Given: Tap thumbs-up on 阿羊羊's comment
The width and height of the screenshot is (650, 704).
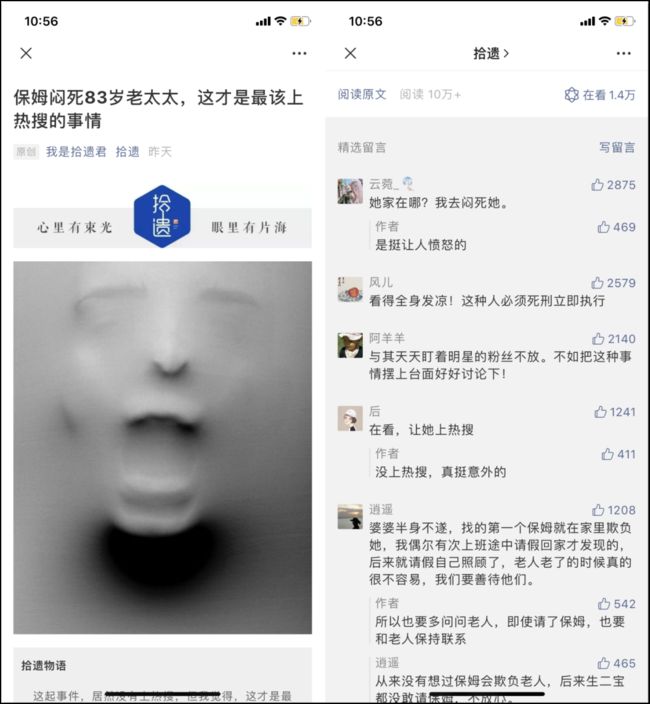Looking at the screenshot, I should pos(598,339).
